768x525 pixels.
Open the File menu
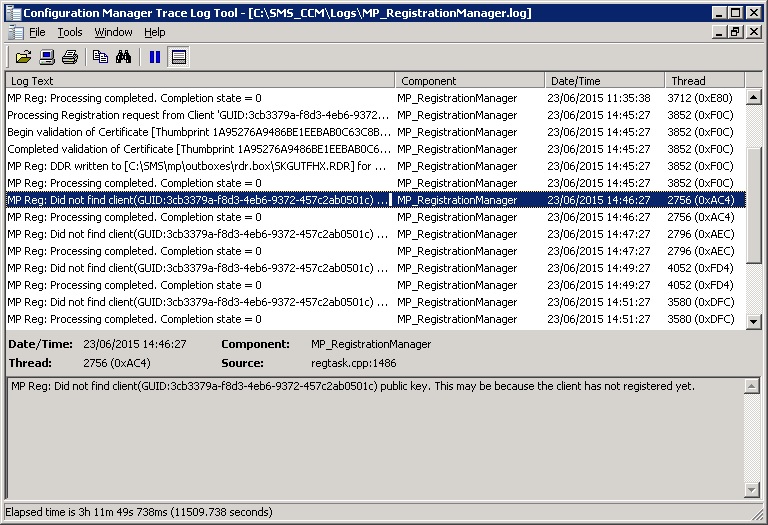(37, 32)
